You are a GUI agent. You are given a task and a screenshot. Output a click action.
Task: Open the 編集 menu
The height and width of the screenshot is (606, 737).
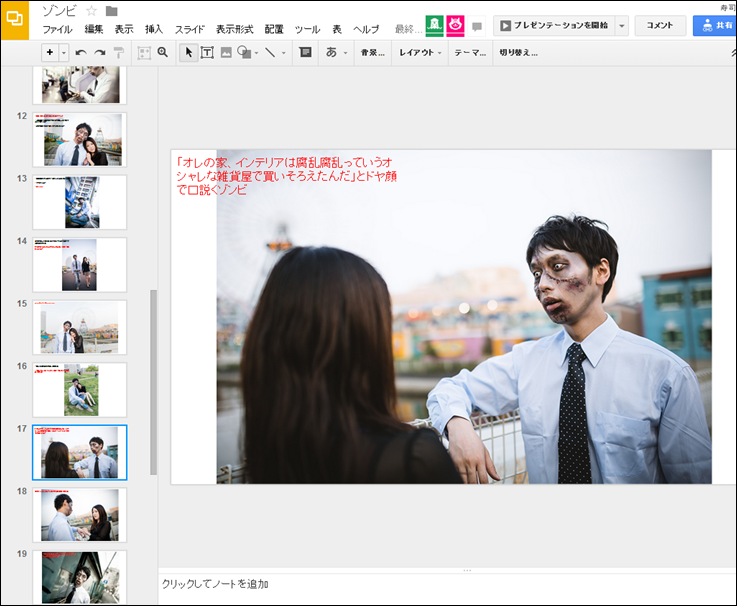(94, 29)
